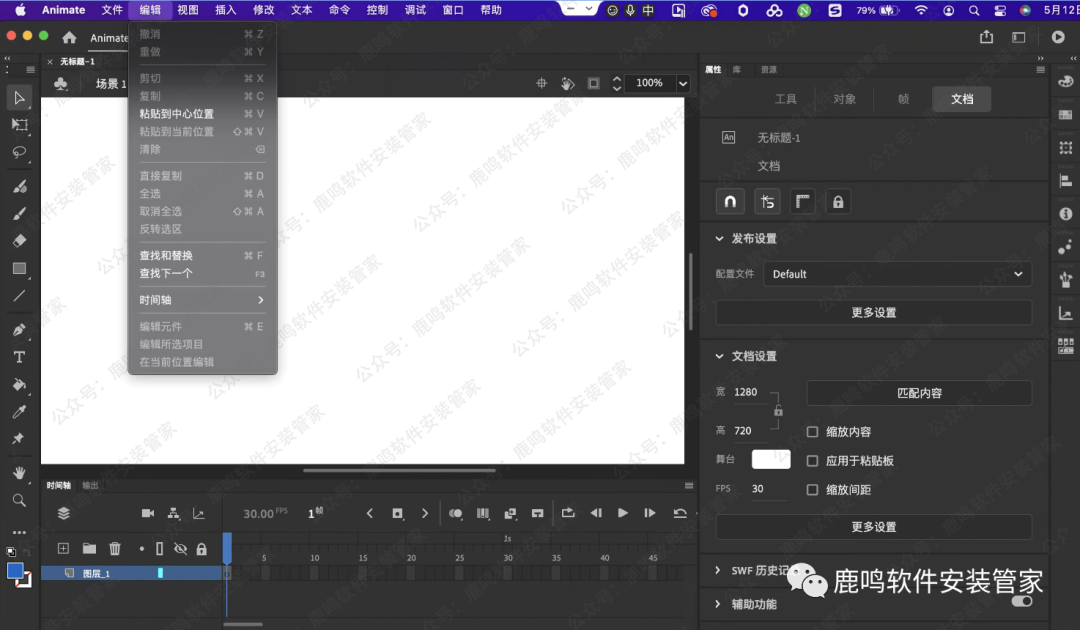
Task: Select the Zoom magnifier tool
Action: click(19, 500)
